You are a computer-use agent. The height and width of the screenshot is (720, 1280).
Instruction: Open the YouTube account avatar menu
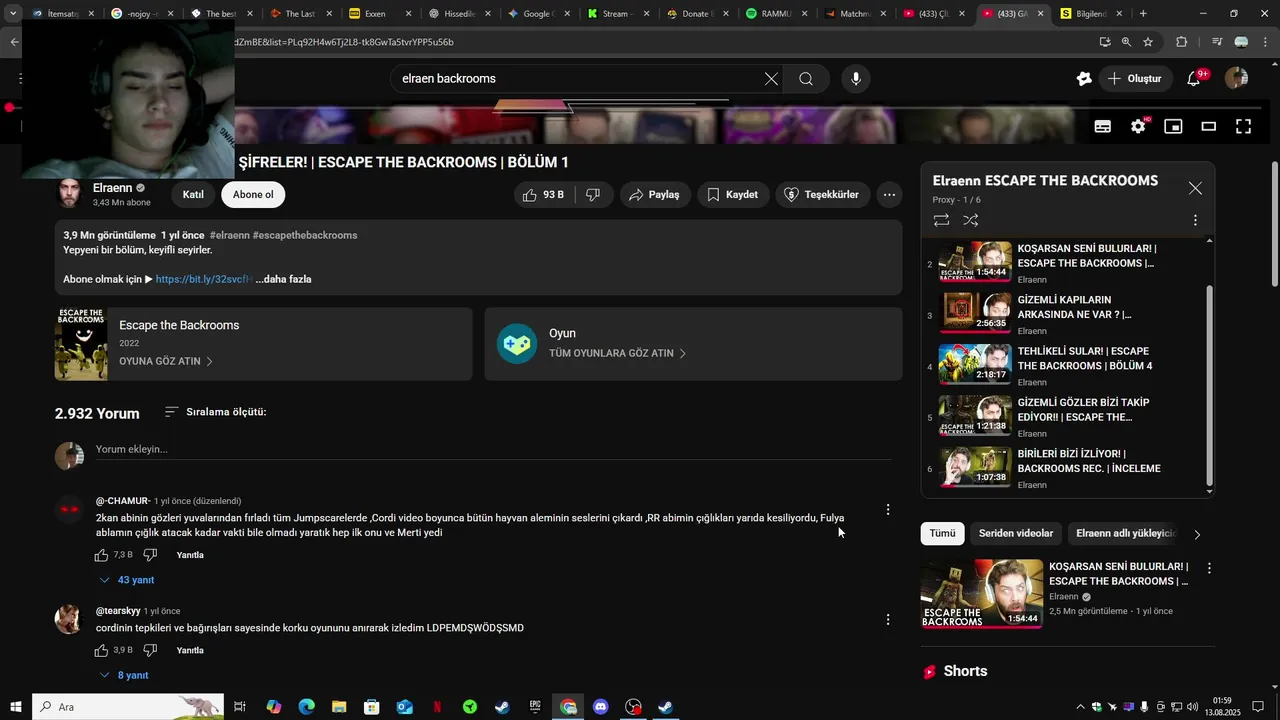click(x=1236, y=78)
